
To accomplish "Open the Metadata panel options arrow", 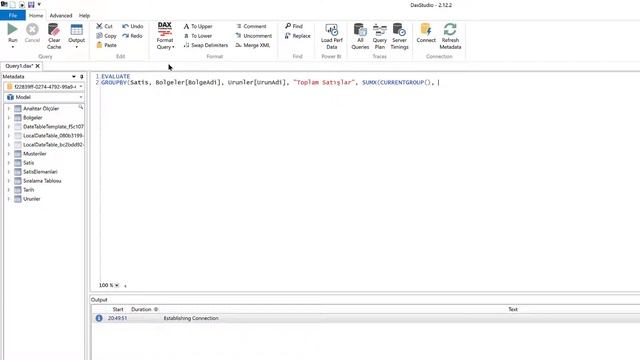I will 74,76.
